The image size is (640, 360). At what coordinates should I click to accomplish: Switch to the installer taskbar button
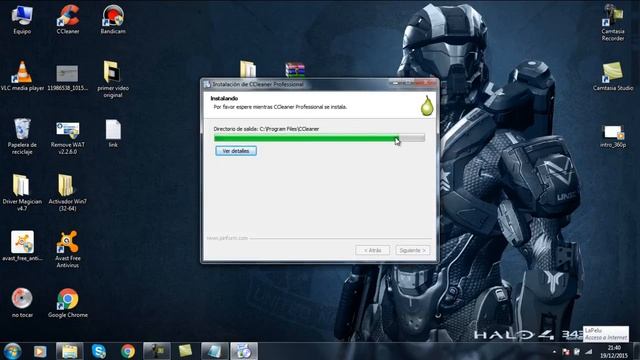click(x=244, y=351)
